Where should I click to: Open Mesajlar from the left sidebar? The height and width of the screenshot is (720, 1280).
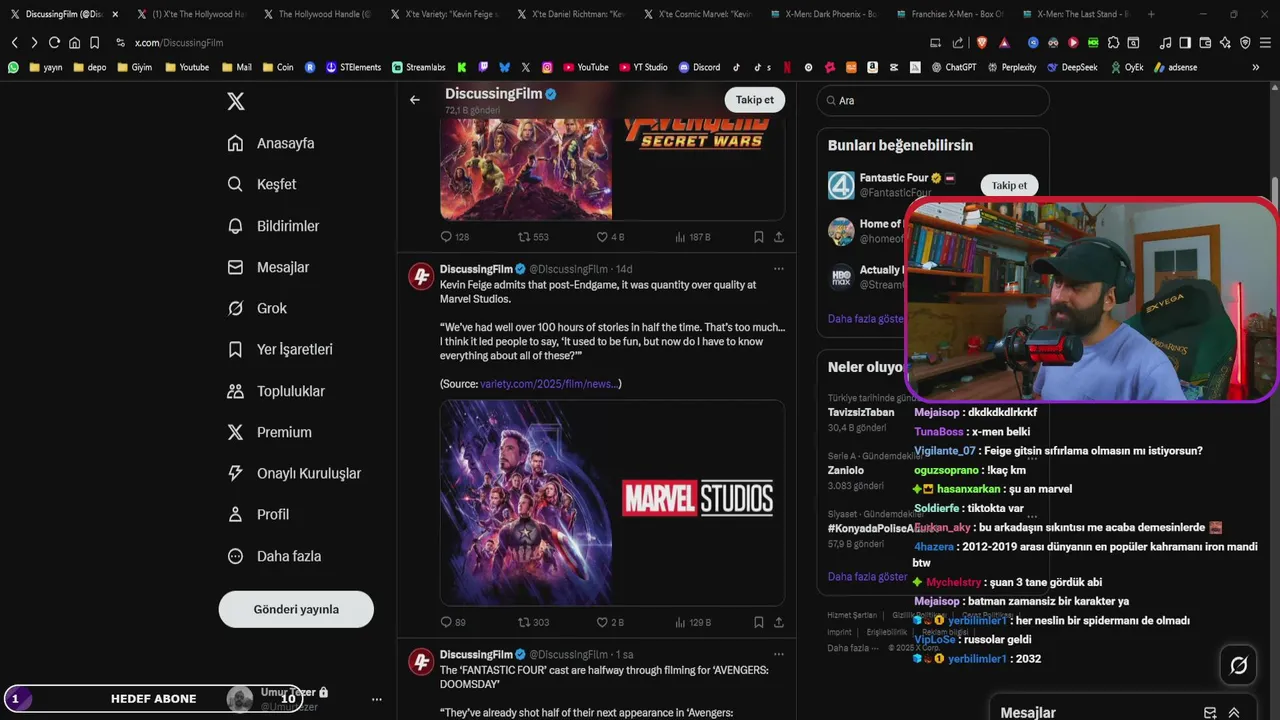coord(268,267)
